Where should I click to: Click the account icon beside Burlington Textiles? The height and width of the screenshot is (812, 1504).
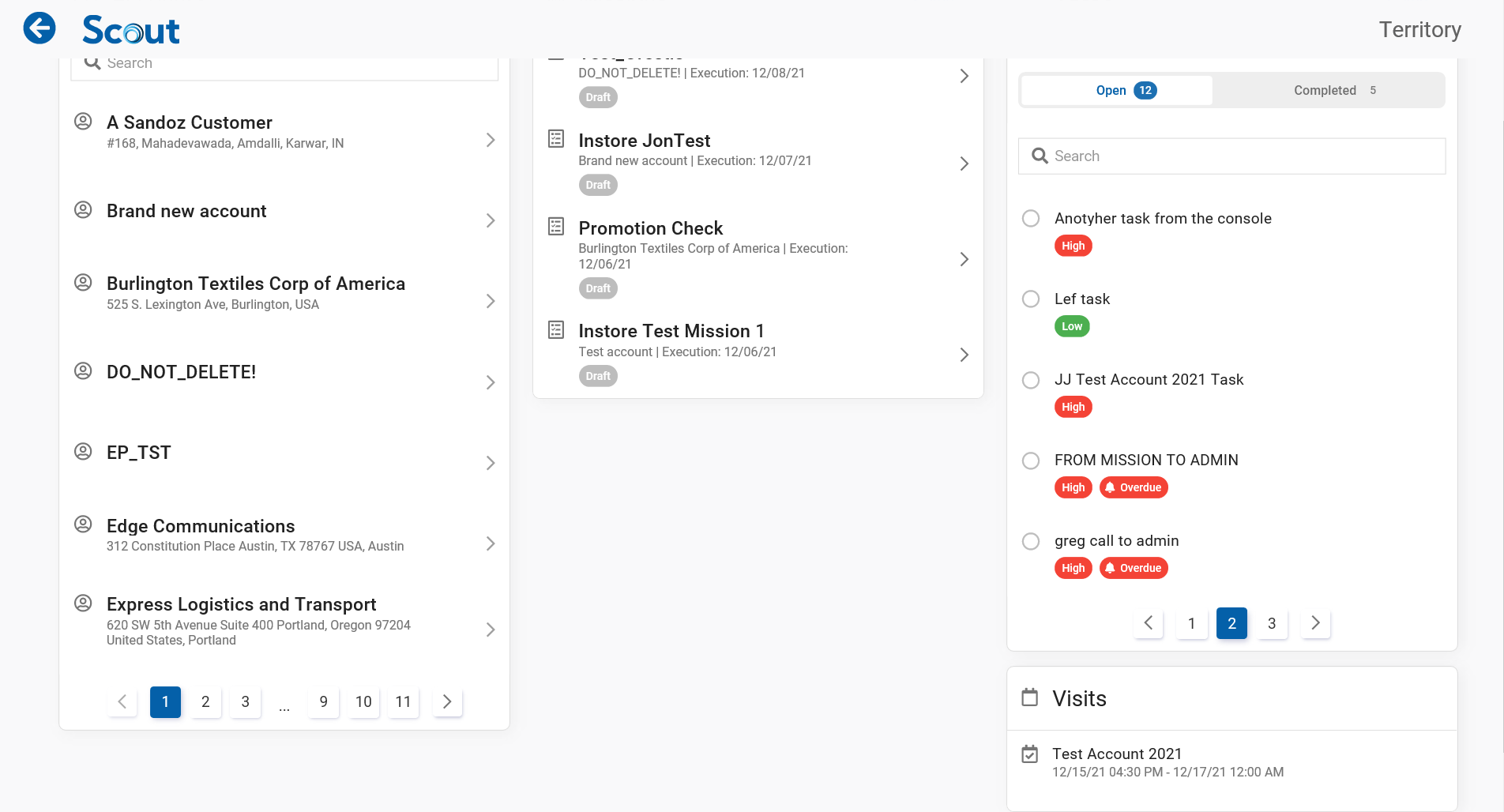point(83,282)
